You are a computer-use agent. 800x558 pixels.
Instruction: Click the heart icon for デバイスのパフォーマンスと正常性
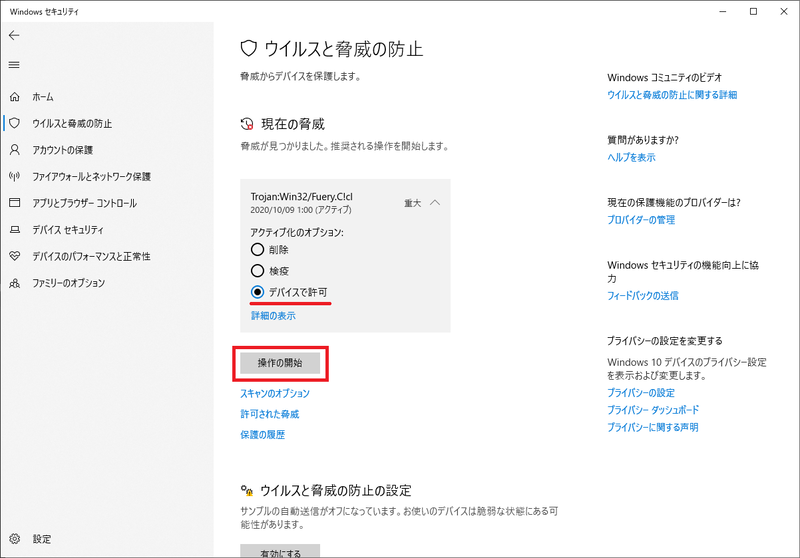click(15, 256)
